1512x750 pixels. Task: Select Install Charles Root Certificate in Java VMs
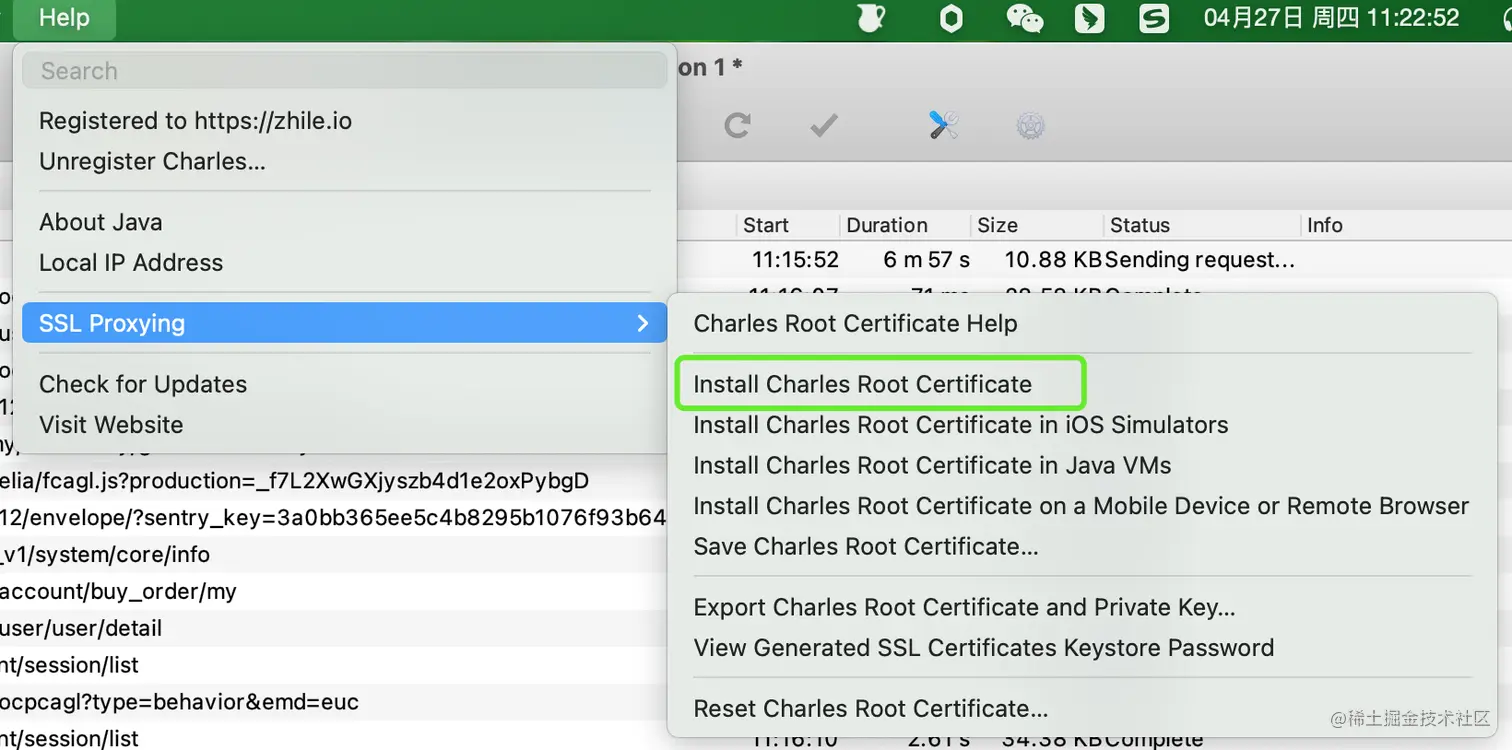pos(1081,465)
